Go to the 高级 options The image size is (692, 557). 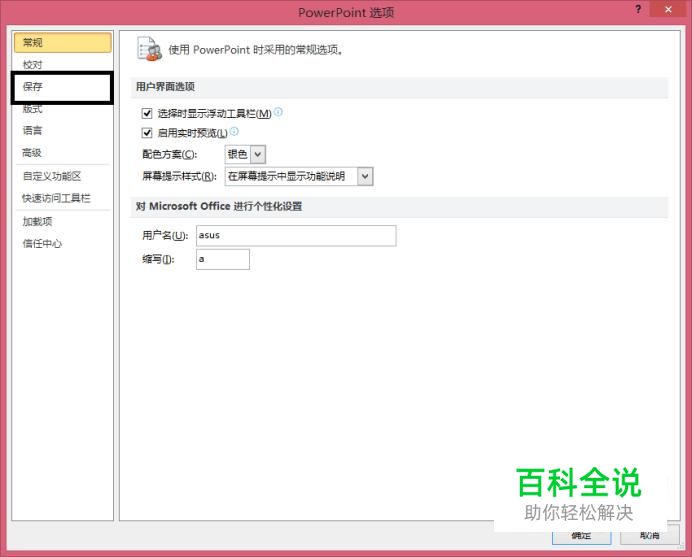coord(63,153)
